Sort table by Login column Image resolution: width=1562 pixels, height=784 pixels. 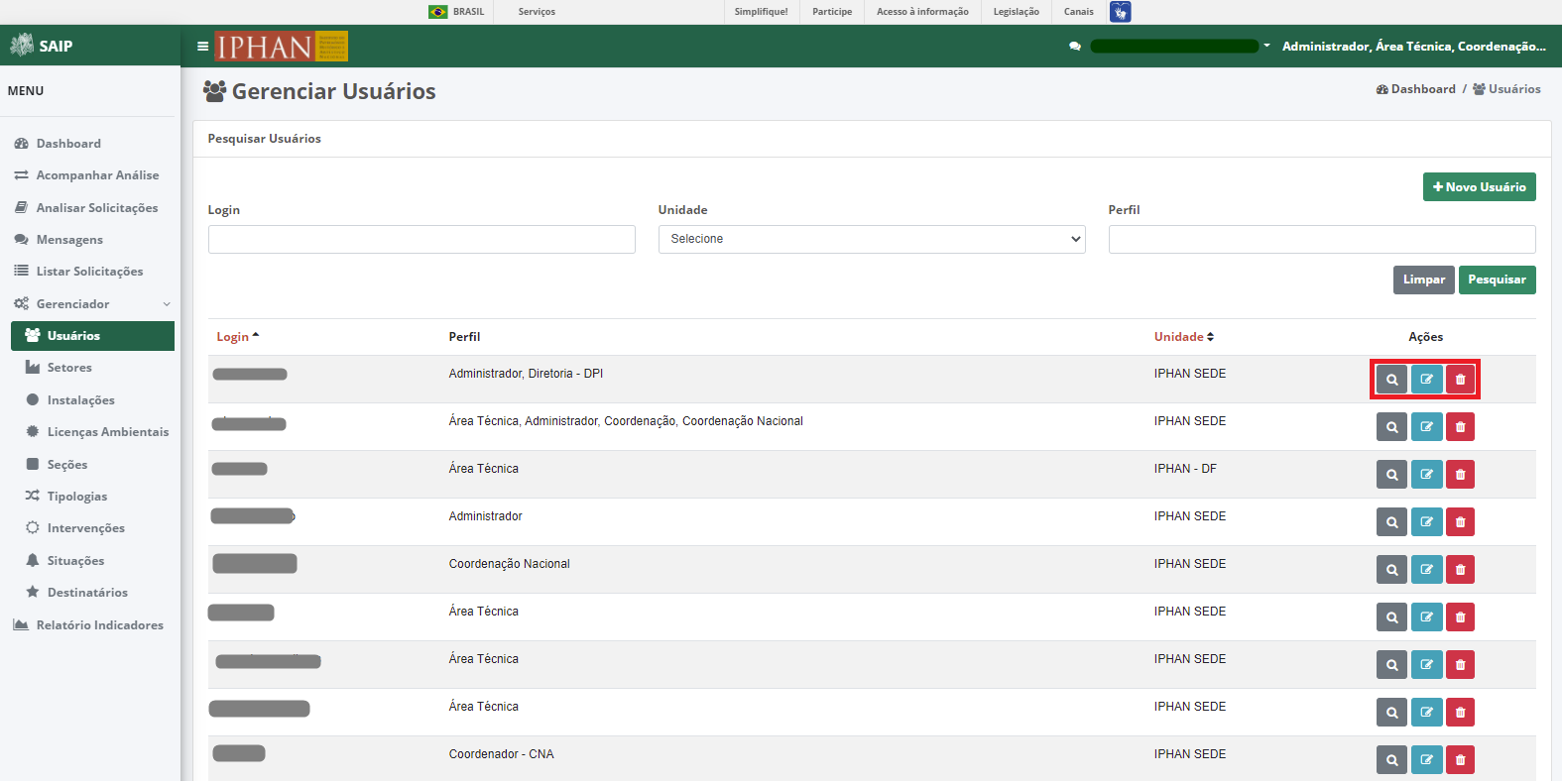238,337
